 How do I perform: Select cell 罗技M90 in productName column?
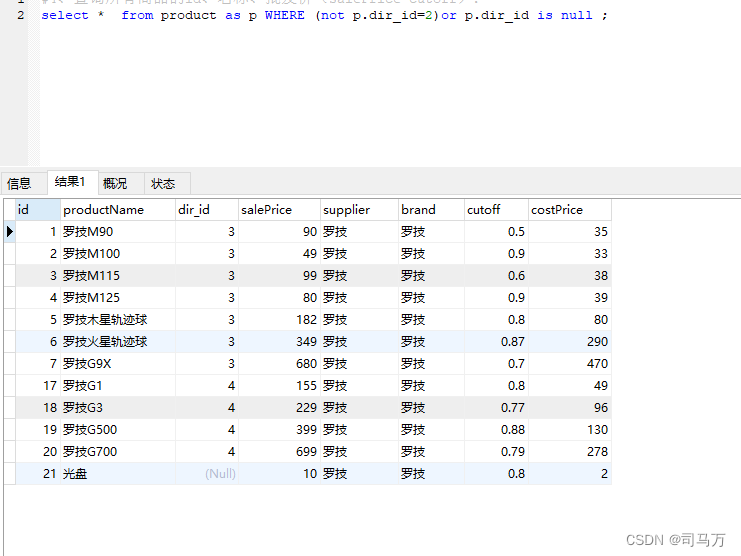118,231
